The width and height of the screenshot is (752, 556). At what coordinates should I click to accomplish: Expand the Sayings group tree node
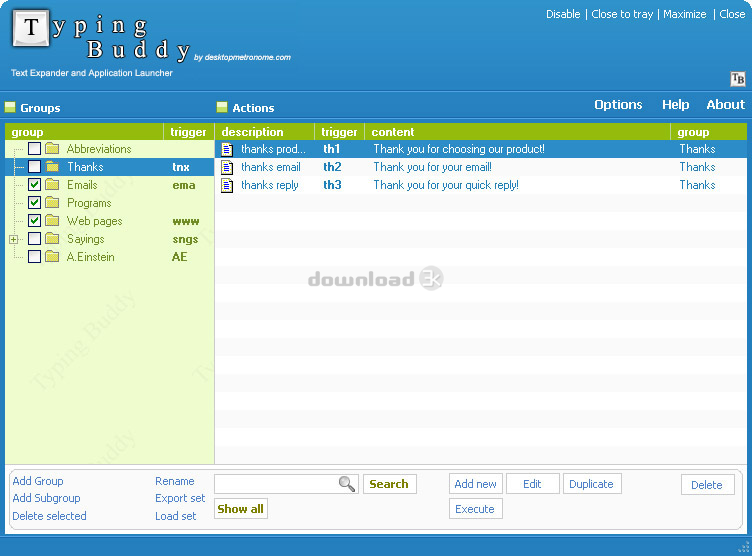[x=13, y=239]
